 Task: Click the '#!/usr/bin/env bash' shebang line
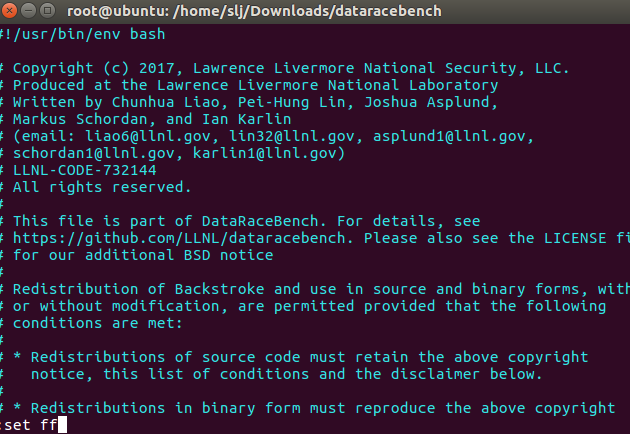click(x=83, y=34)
